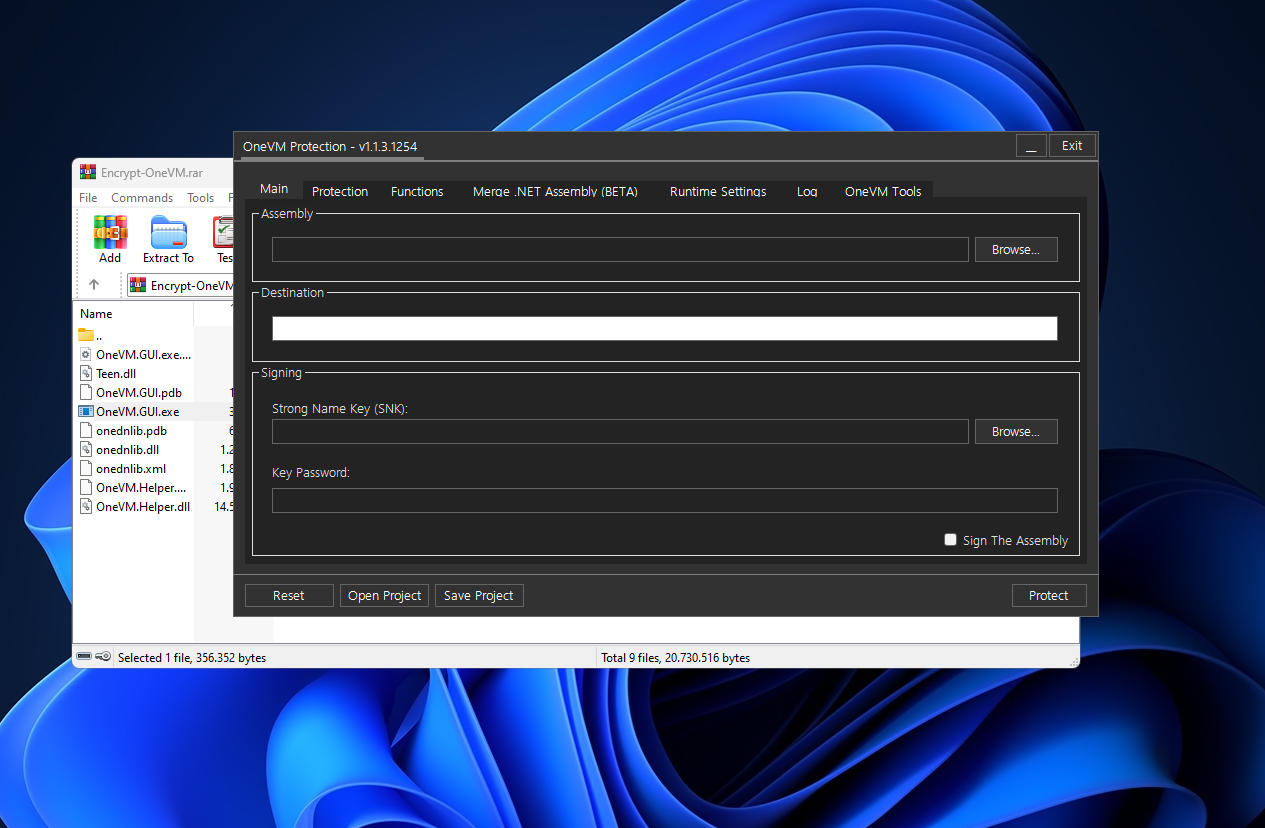Click the Strong Name Key (SNK) input field
Screen dimensions: 1265x828
620,432
